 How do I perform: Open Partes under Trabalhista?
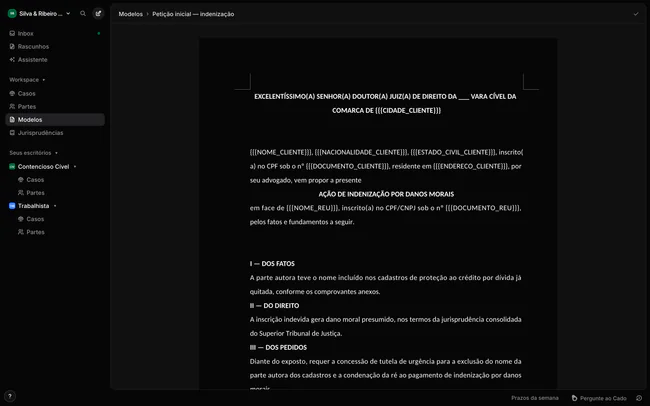pyautogui.click(x=35, y=232)
